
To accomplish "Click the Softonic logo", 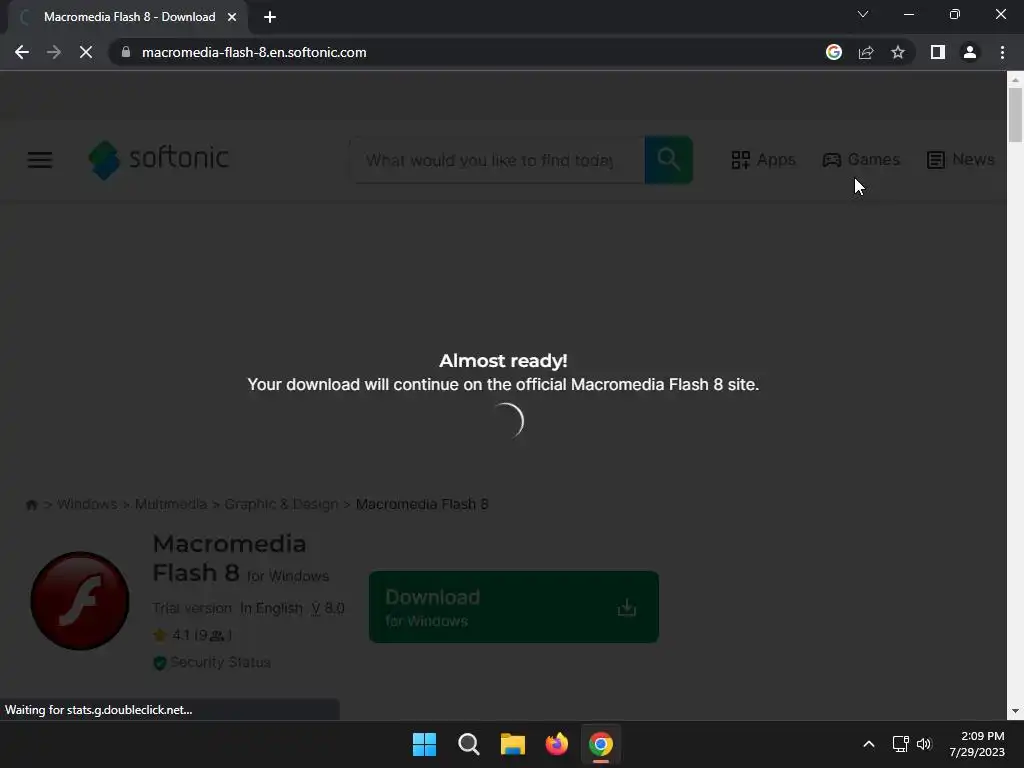I will [159, 159].
